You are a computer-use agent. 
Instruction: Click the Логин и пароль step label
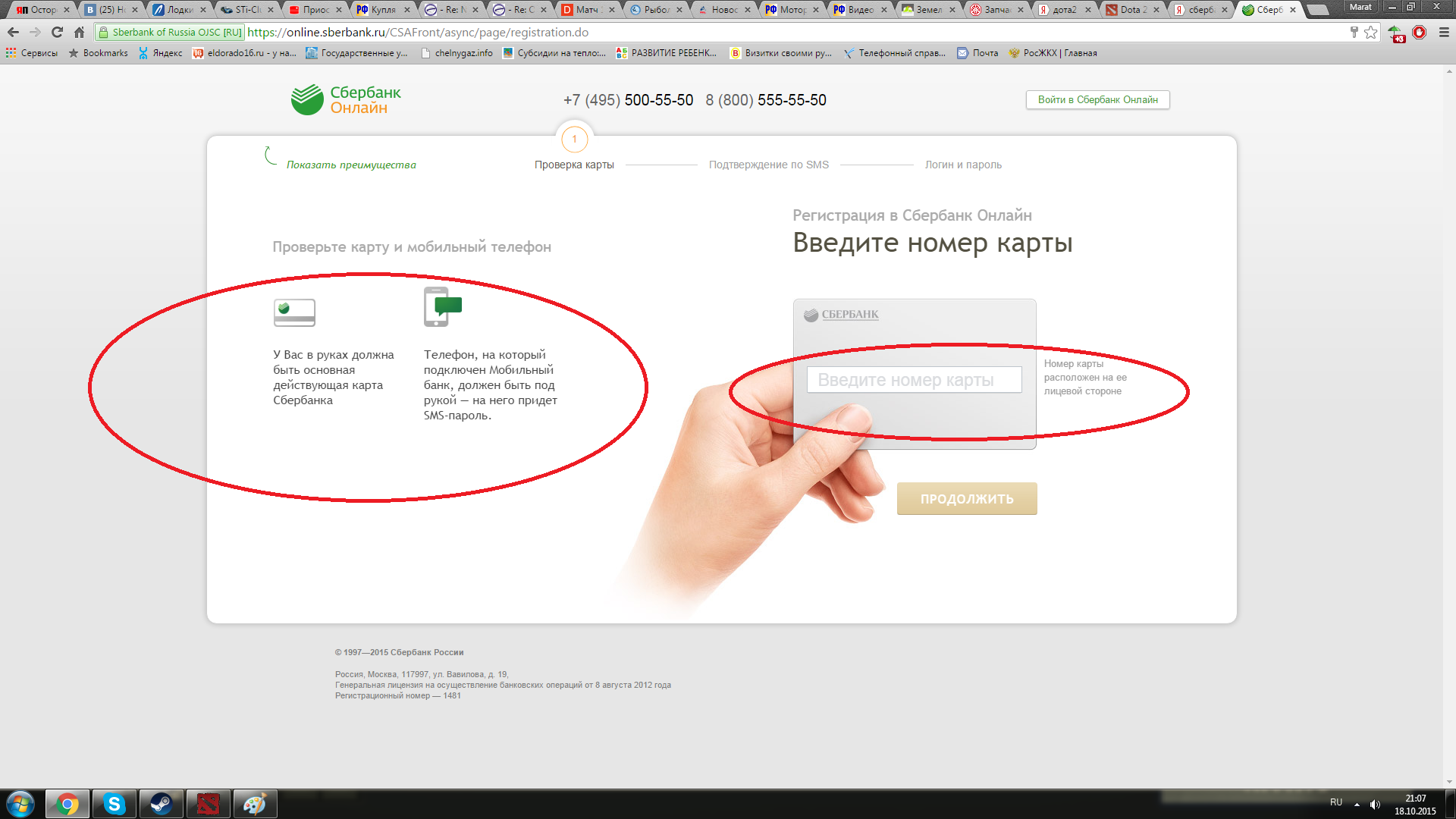963,165
